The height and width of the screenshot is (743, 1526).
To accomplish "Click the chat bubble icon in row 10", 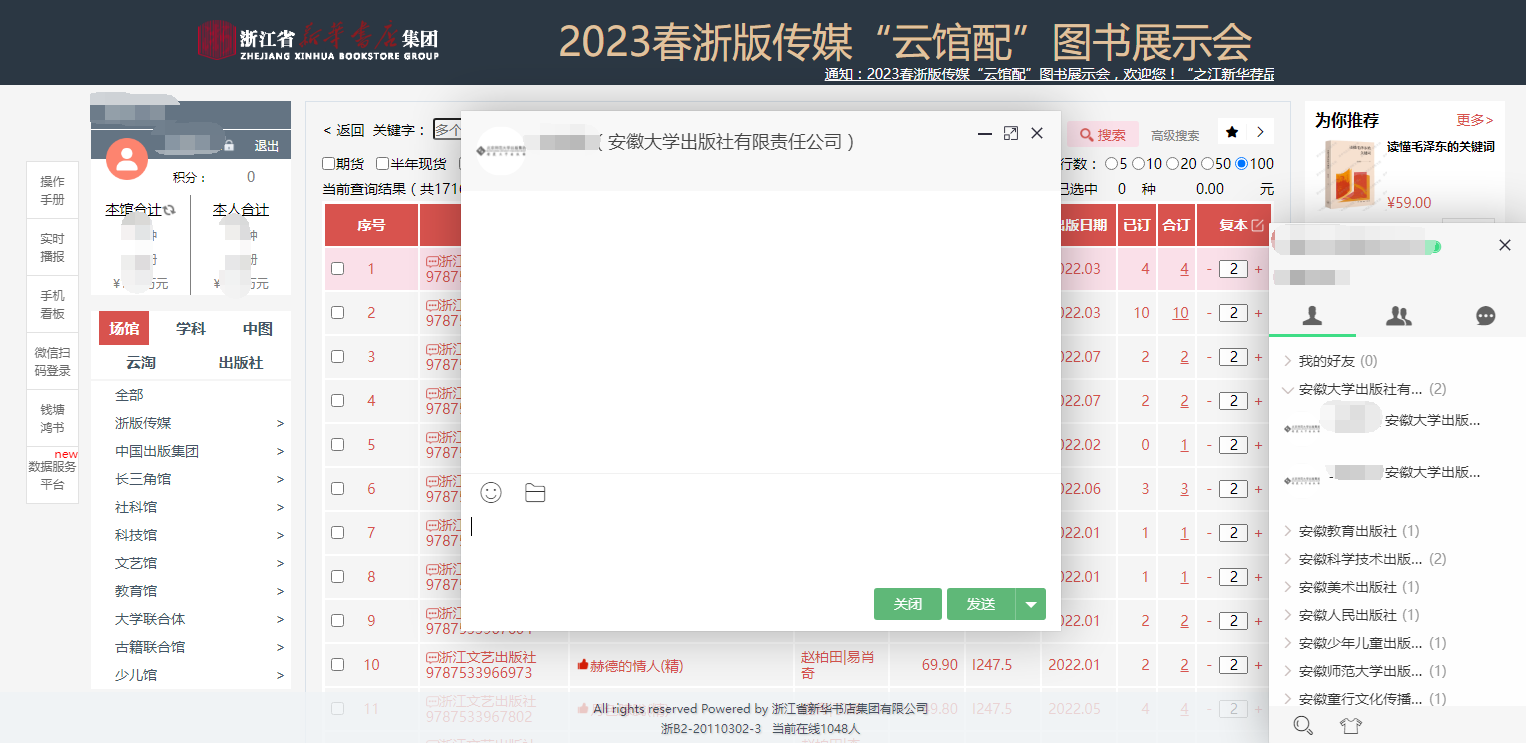I will (x=432, y=657).
